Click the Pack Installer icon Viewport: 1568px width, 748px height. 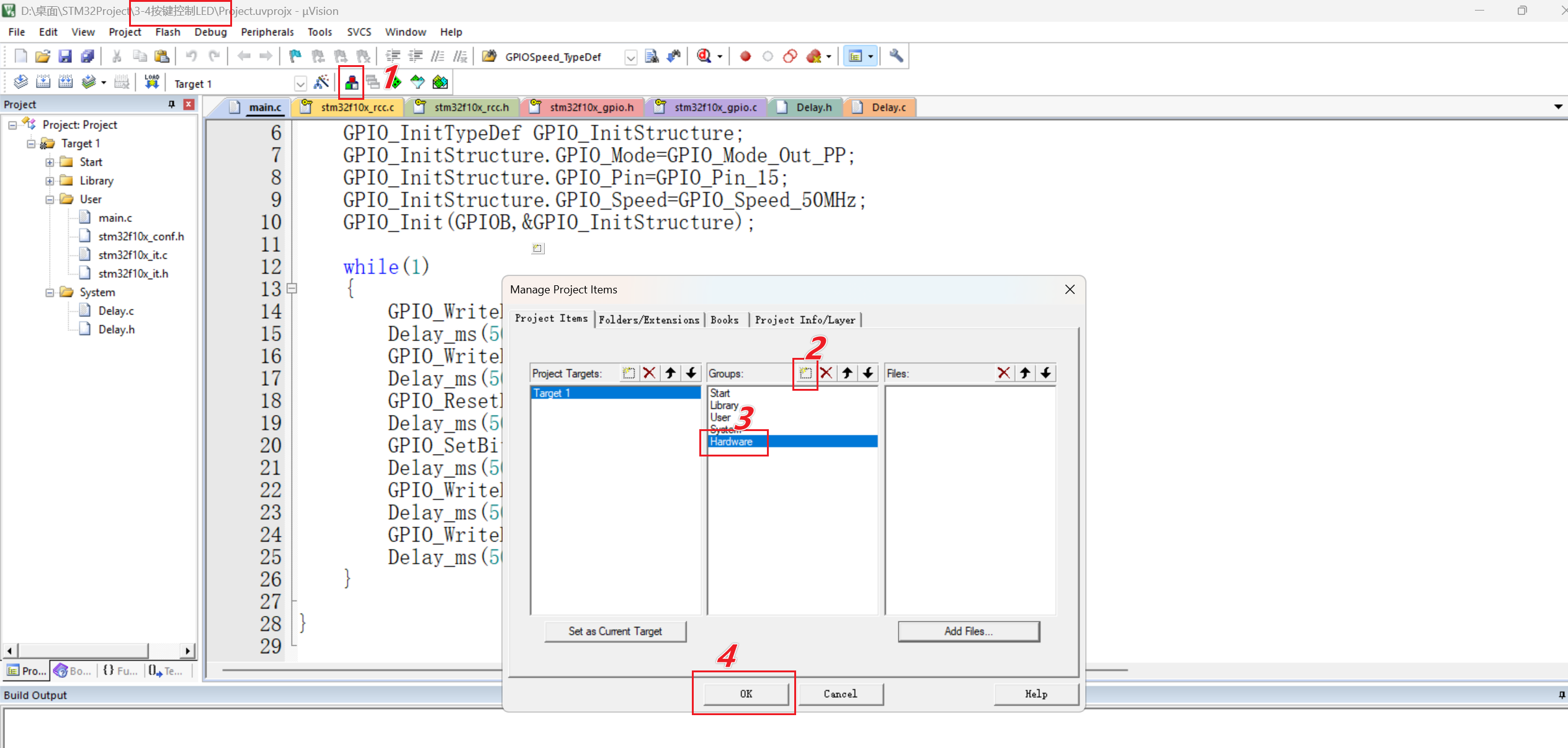pyautogui.click(x=440, y=82)
